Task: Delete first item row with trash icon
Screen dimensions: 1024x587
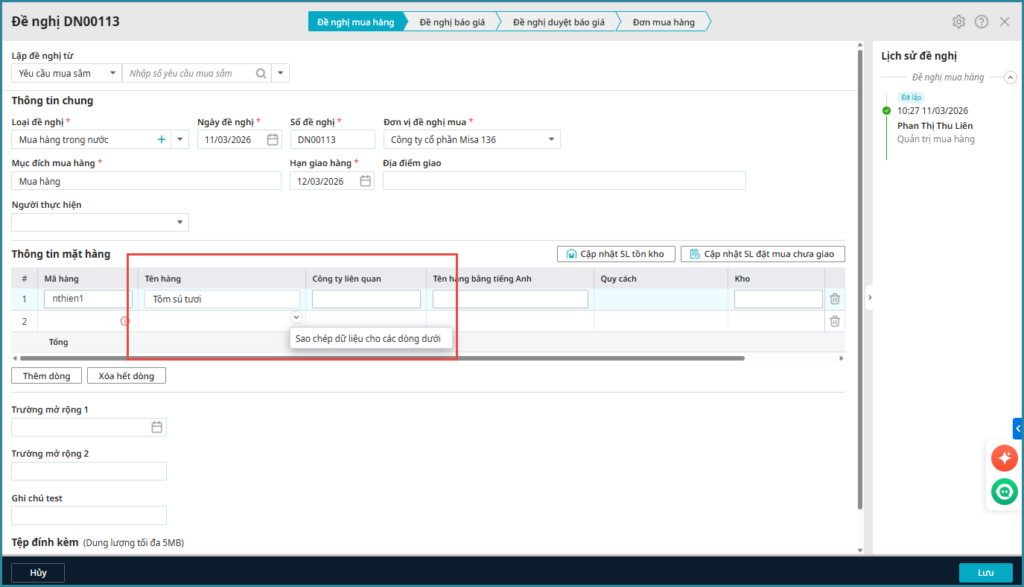Action: tap(834, 299)
